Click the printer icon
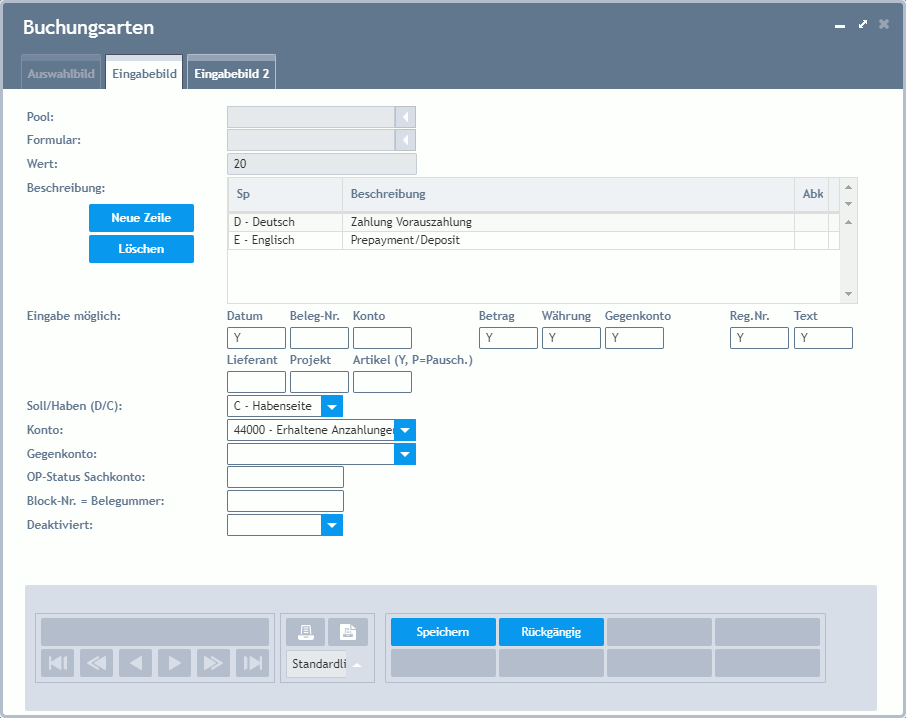The height and width of the screenshot is (718, 906). point(306,632)
